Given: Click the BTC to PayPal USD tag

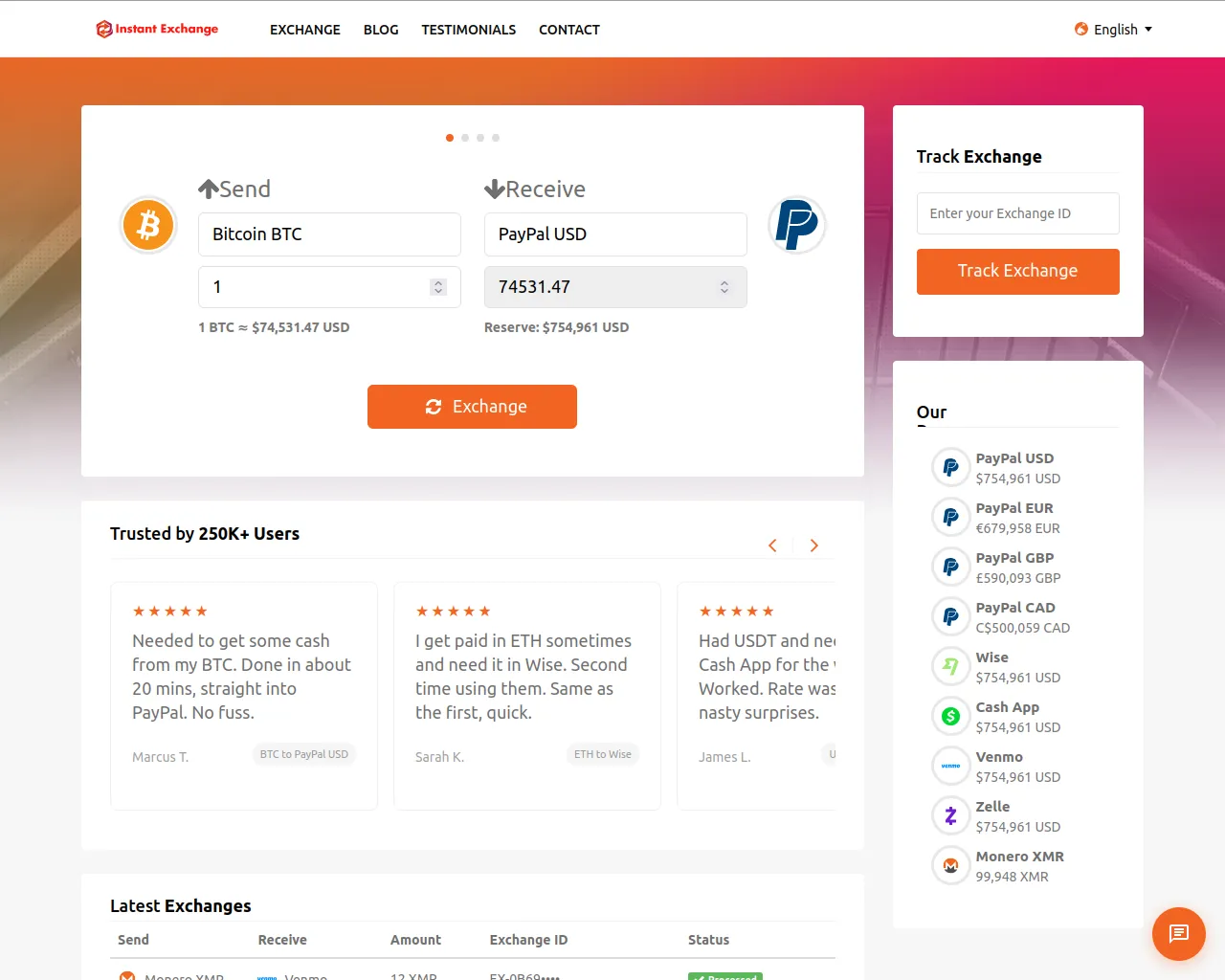Looking at the screenshot, I should click(x=304, y=754).
